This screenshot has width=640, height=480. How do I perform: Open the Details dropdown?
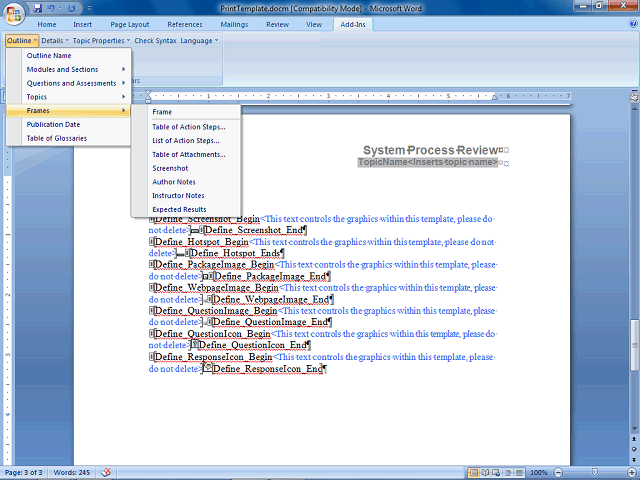click(55, 40)
